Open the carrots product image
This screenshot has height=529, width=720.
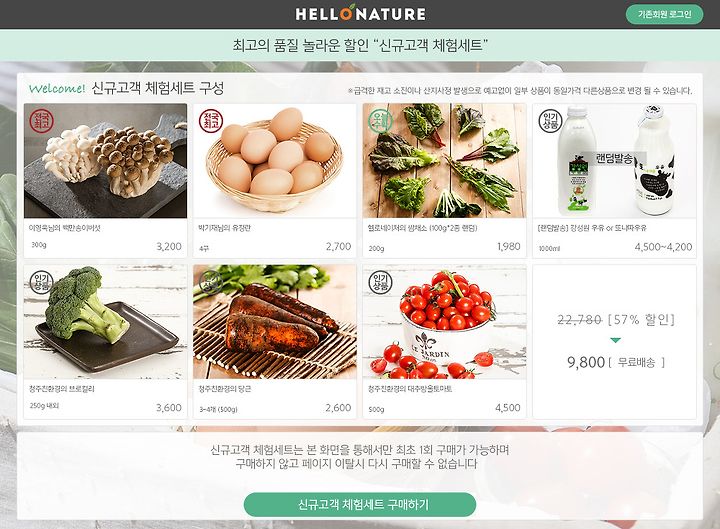click(275, 322)
